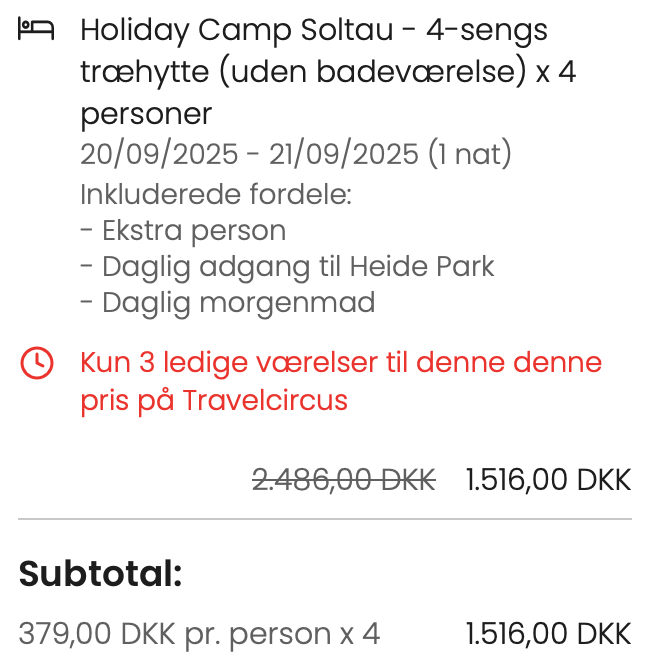The width and height of the screenshot is (654, 662).
Task: Click the træhytte (uden badeværelse) description
Action: tap(304, 72)
